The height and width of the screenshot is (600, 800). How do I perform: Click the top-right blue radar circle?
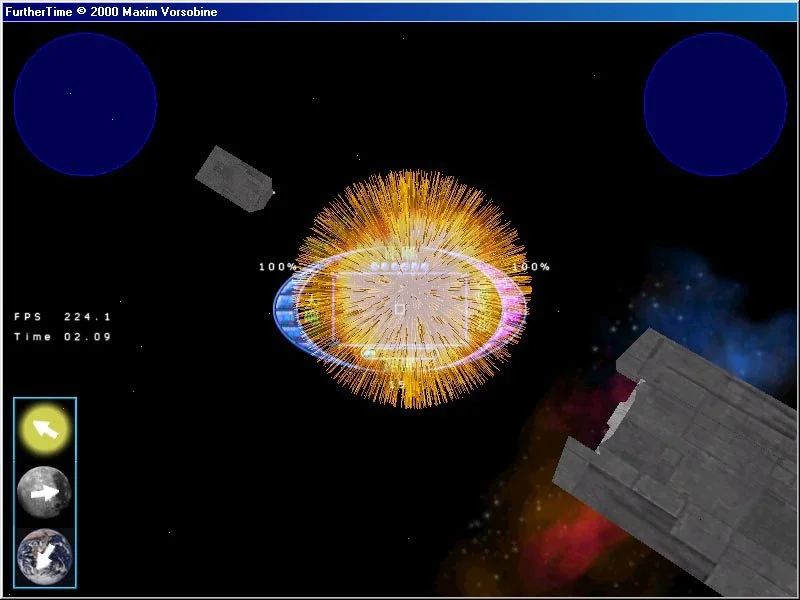tap(715, 104)
